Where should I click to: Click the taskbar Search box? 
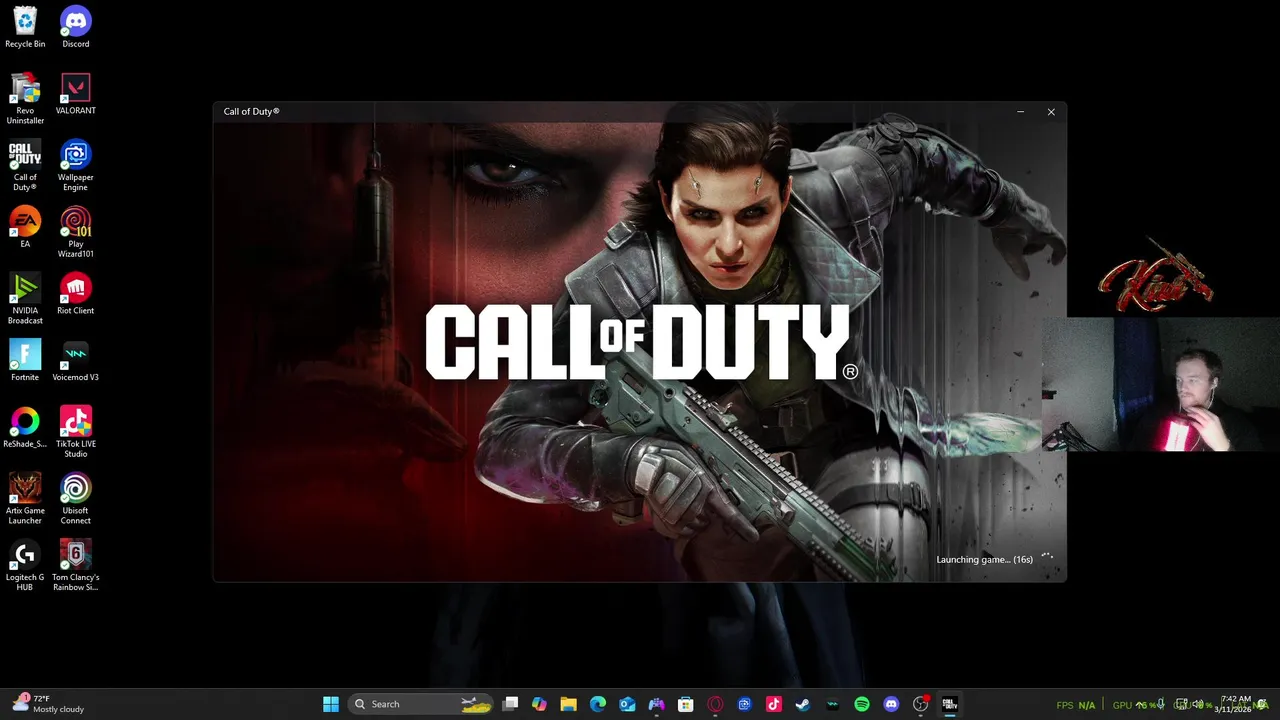[x=421, y=704]
